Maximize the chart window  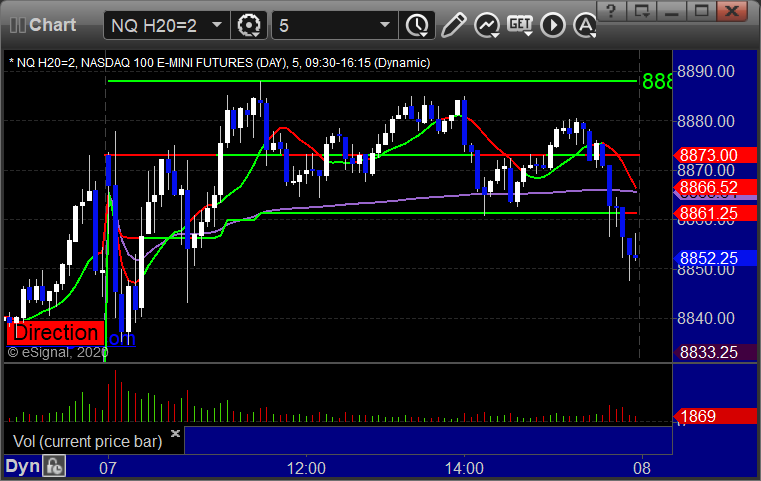click(x=701, y=11)
